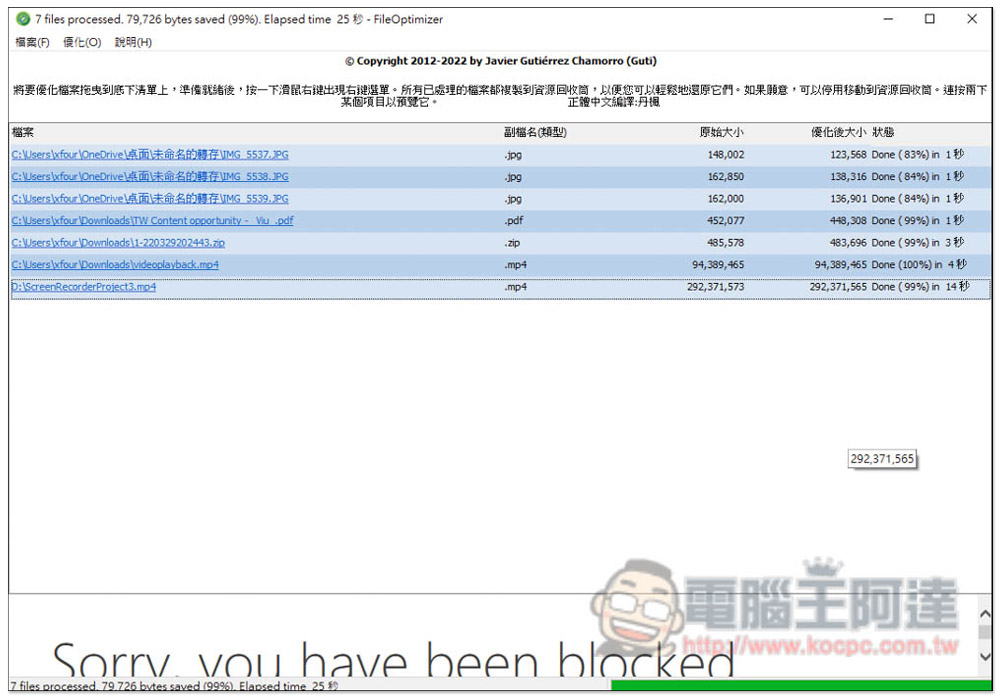Open the 說明 menu

(x=134, y=42)
